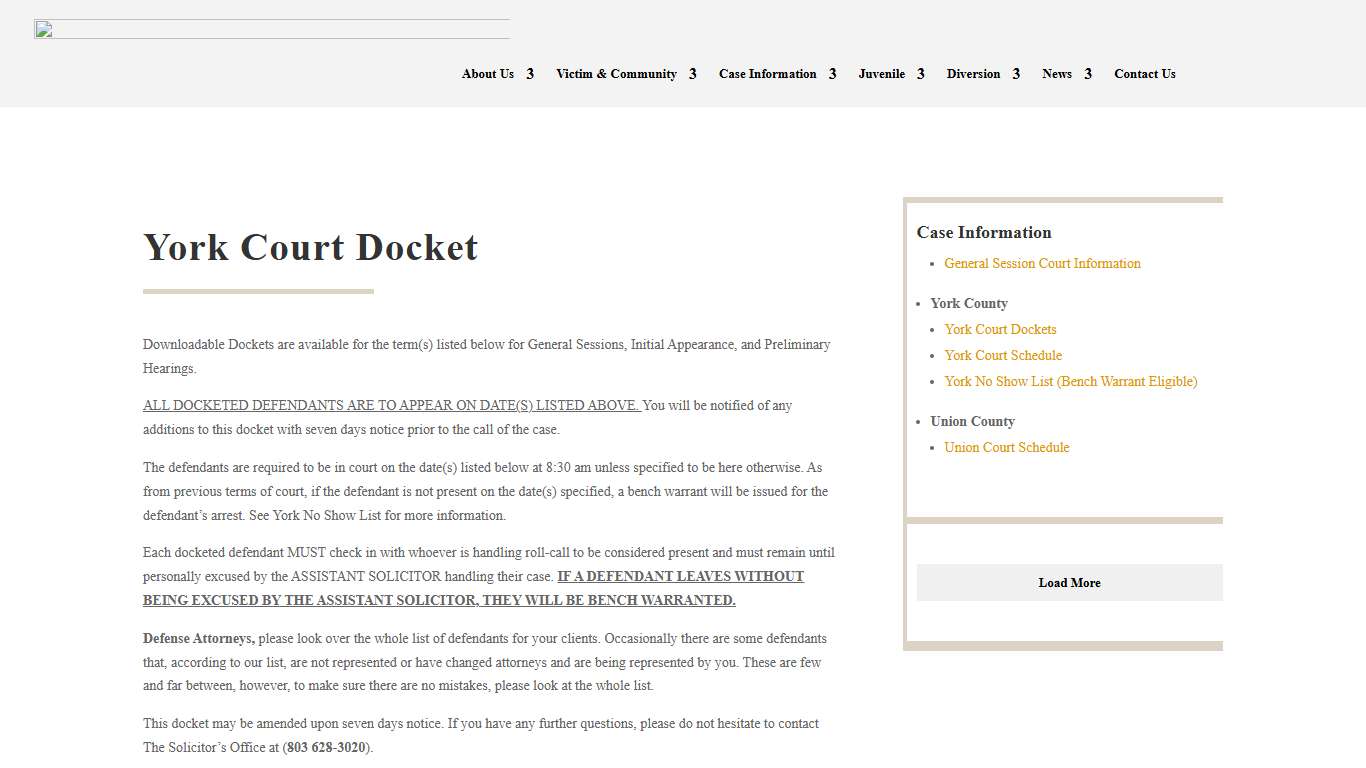Open the Contact Us page
The height and width of the screenshot is (768, 1366).
(1144, 74)
